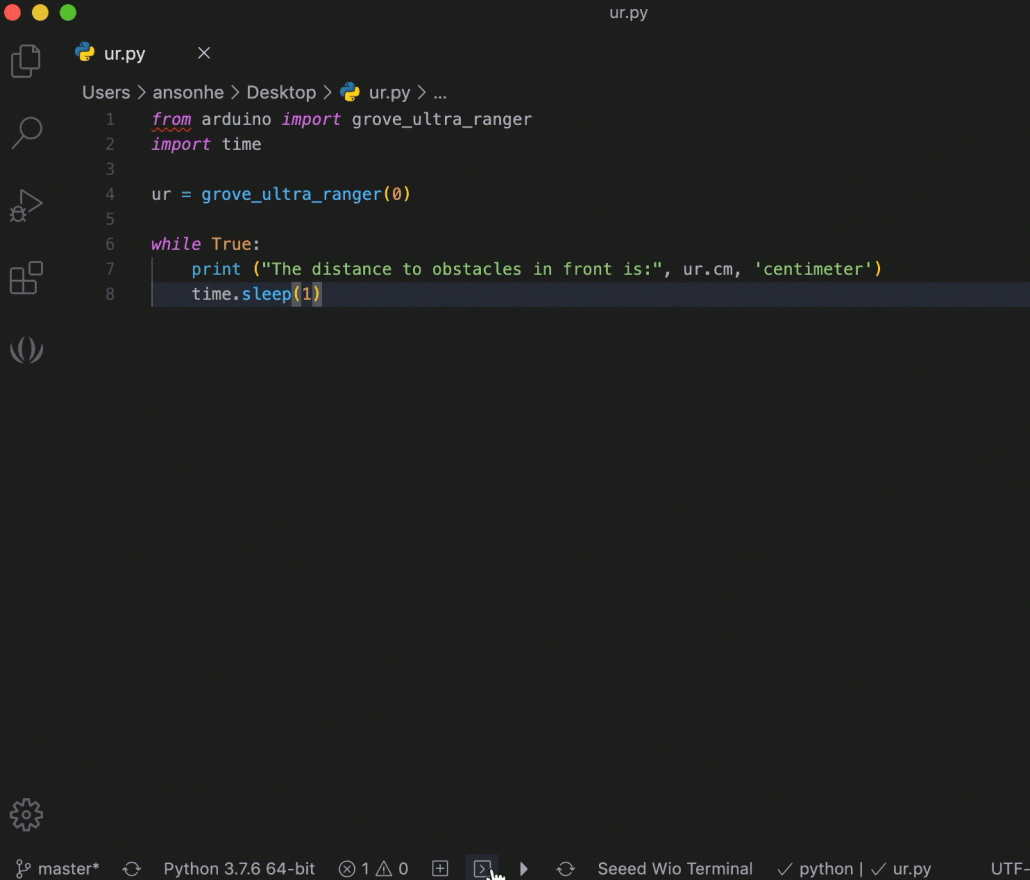
Task: Expand the breadcrumb ellipsis after ur.py
Action: coord(440,92)
